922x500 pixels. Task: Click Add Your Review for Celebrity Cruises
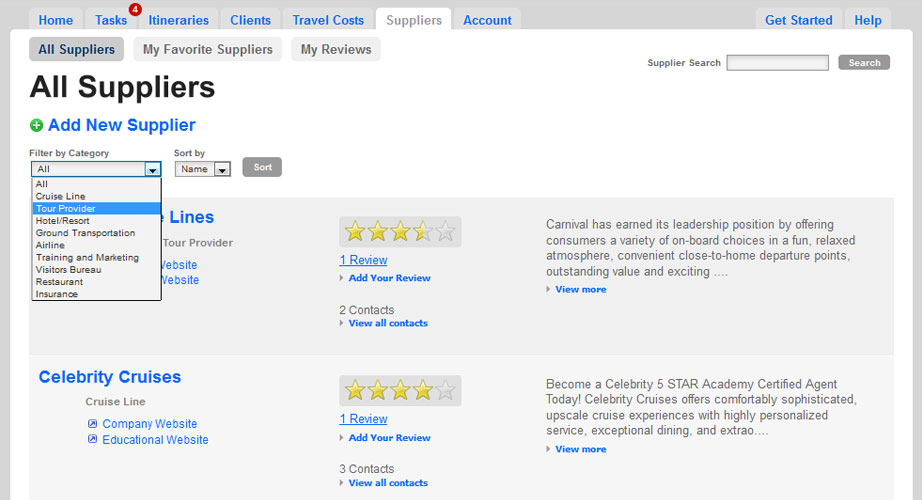[x=389, y=438]
